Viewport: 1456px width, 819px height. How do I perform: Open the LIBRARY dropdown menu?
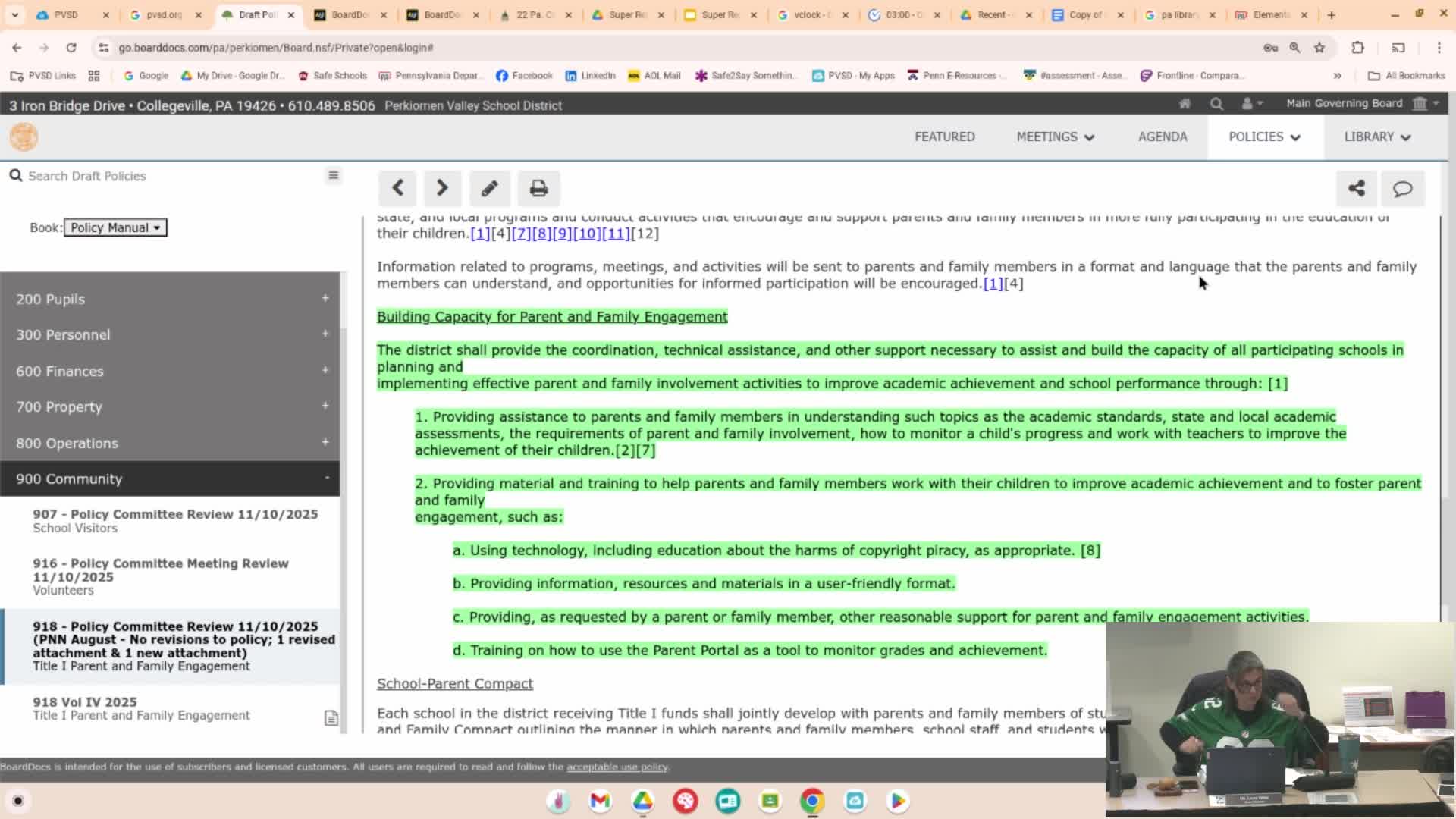[1377, 136]
